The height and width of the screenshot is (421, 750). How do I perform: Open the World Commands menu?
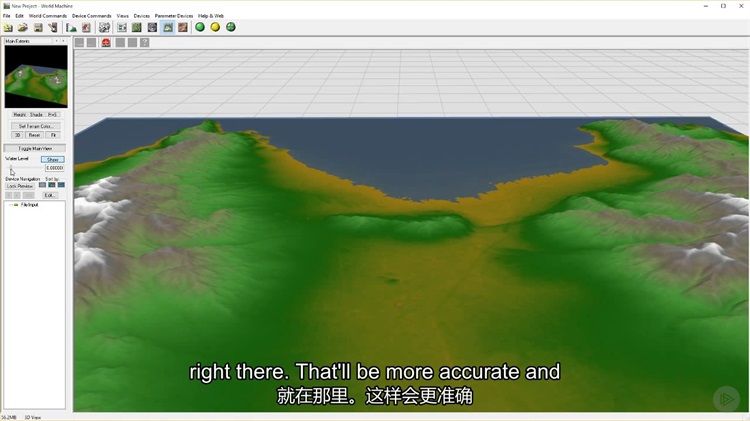(48, 16)
